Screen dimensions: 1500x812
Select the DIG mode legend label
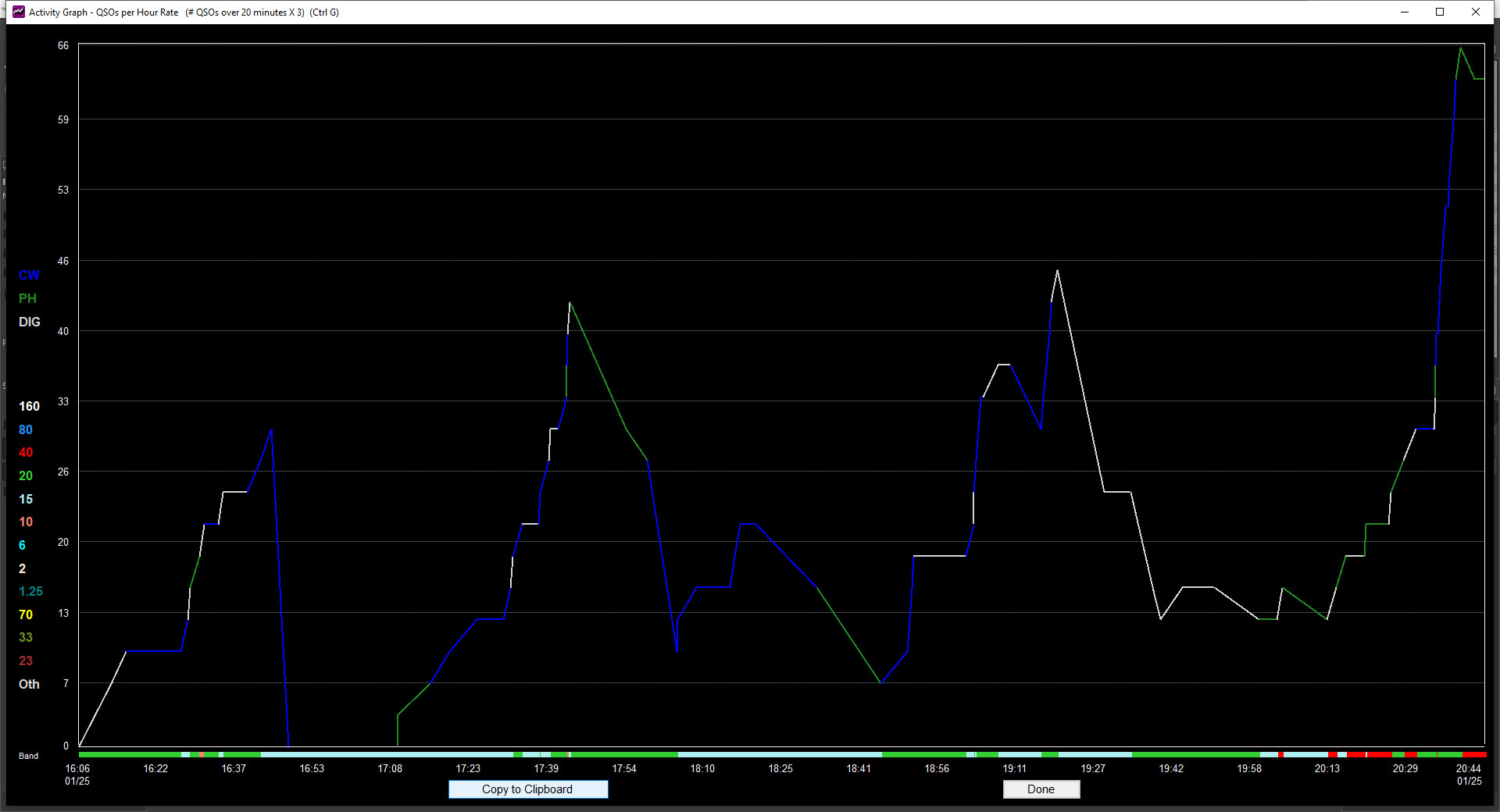[30, 322]
